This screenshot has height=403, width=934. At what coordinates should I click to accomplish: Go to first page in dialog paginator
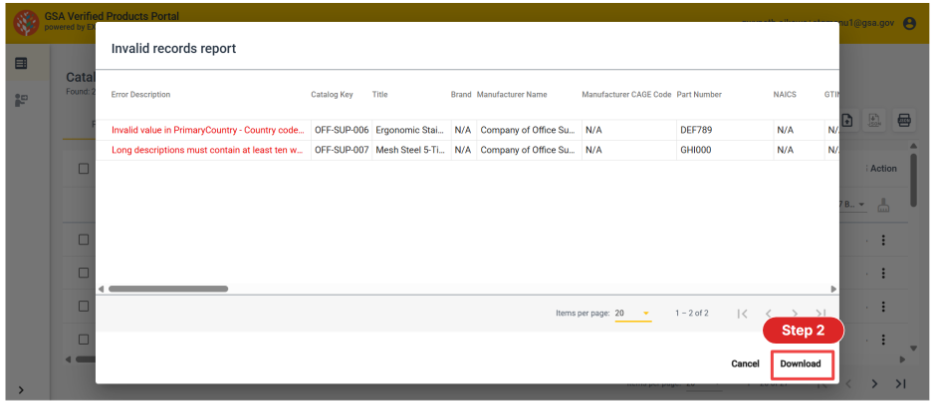click(x=742, y=314)
